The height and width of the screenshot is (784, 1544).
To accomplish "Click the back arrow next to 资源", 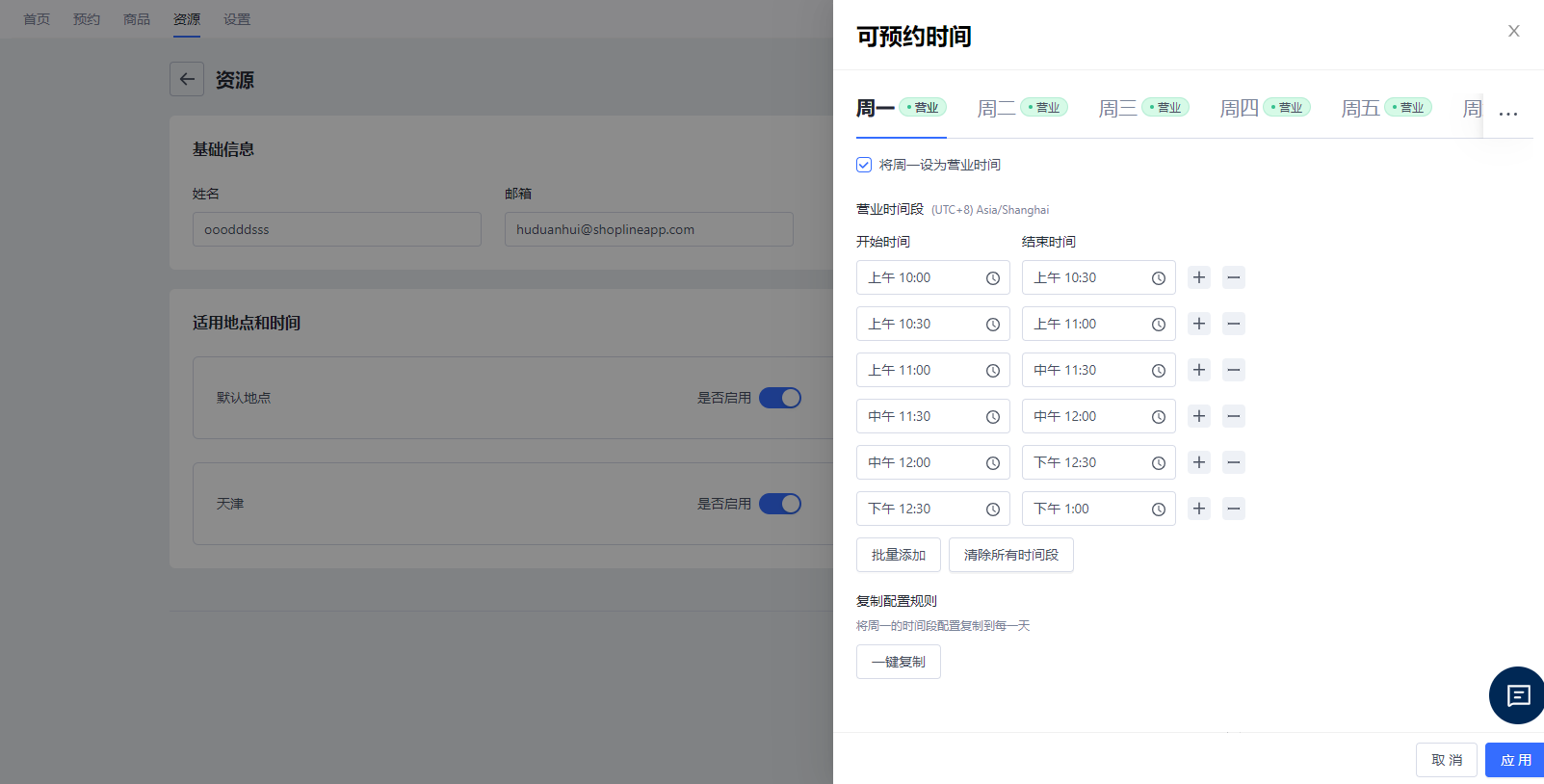I will point(187,79).
